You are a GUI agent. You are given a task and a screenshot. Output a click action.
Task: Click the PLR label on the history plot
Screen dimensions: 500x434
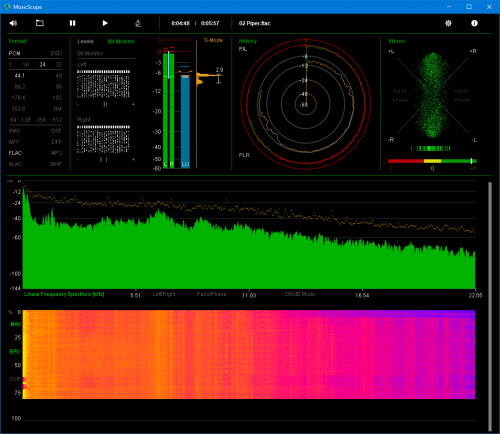(244, 155)
